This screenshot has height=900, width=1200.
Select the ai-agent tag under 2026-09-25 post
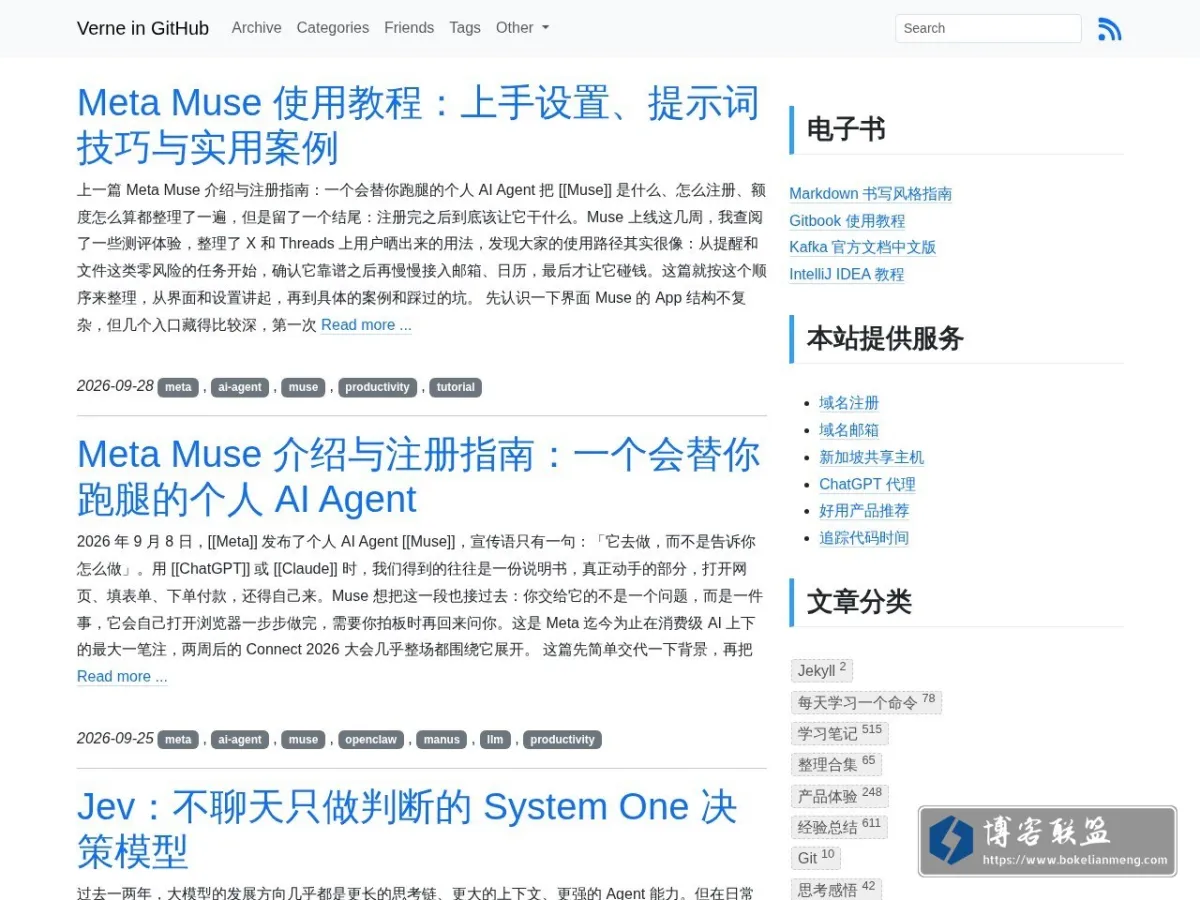(x=240, y=740)
